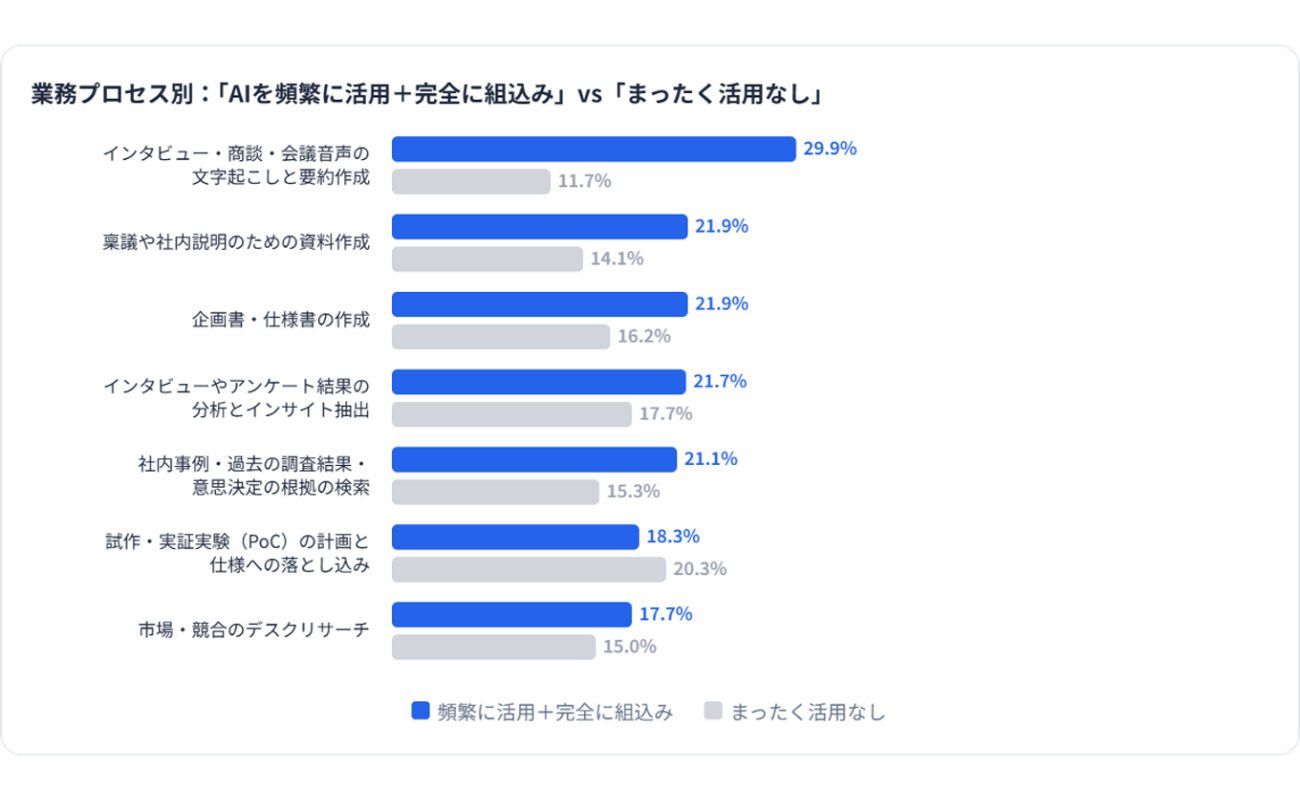
Task: Toggle the まったく活用なし legend label
Action: (x=808, y=712)
